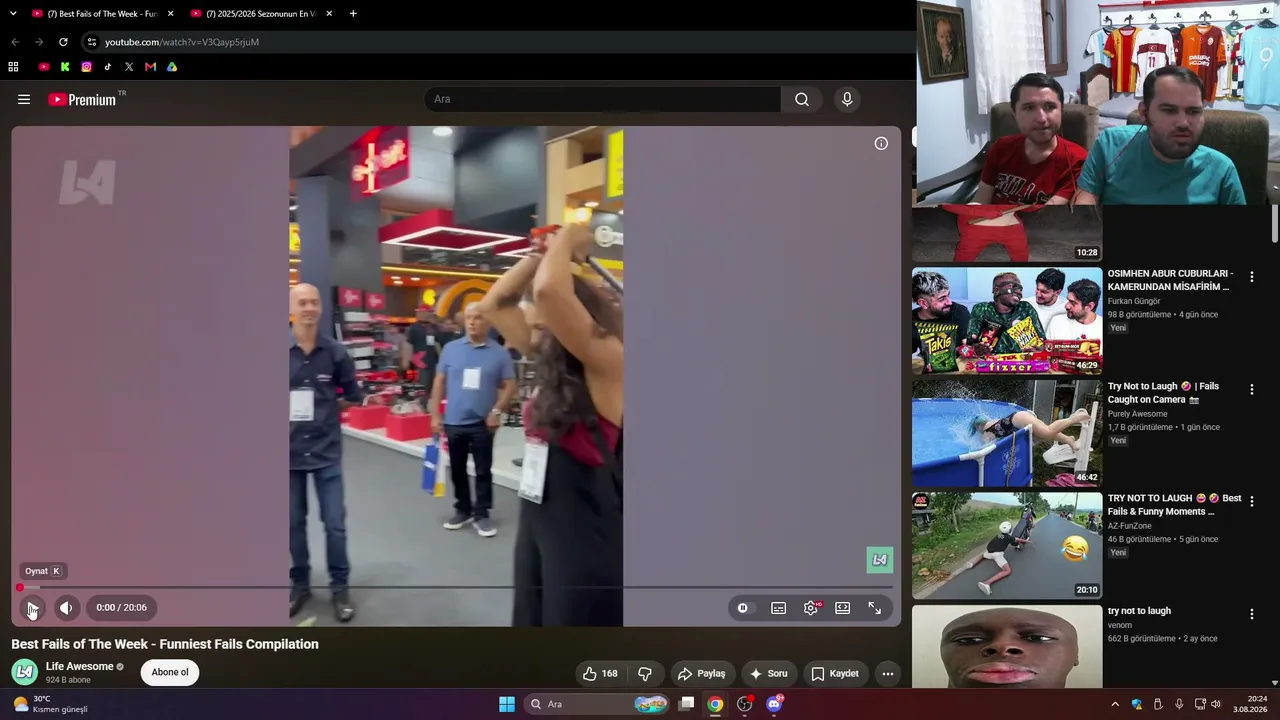
Task: Close the 2025/2026 Sezonunun tab
Action: tap(328, 14)
